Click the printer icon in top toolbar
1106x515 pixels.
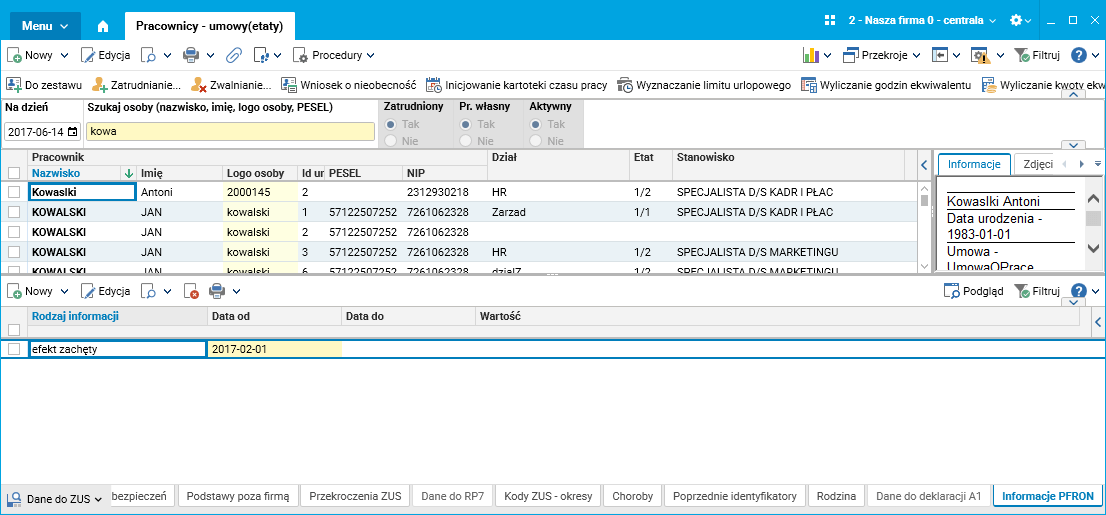(190, 54)
